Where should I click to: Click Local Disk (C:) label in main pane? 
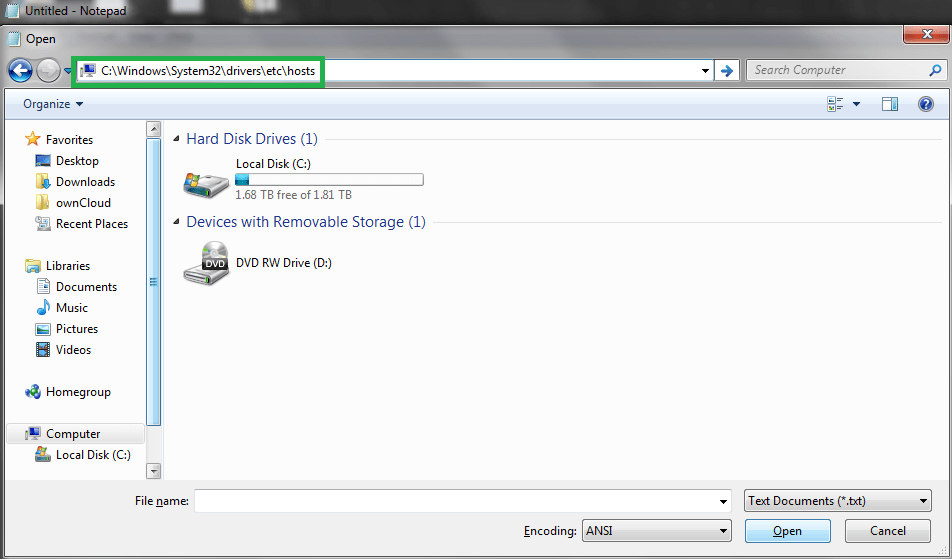(273, 164)
